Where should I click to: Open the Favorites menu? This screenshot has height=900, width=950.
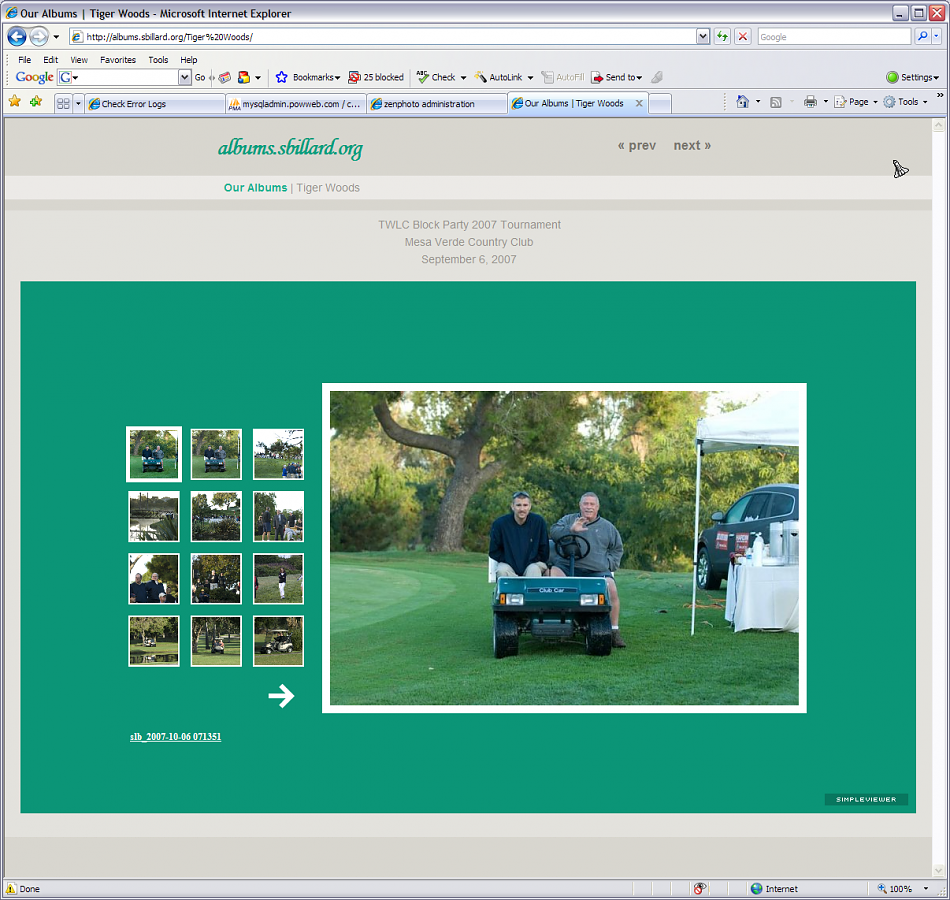point(117,60)
